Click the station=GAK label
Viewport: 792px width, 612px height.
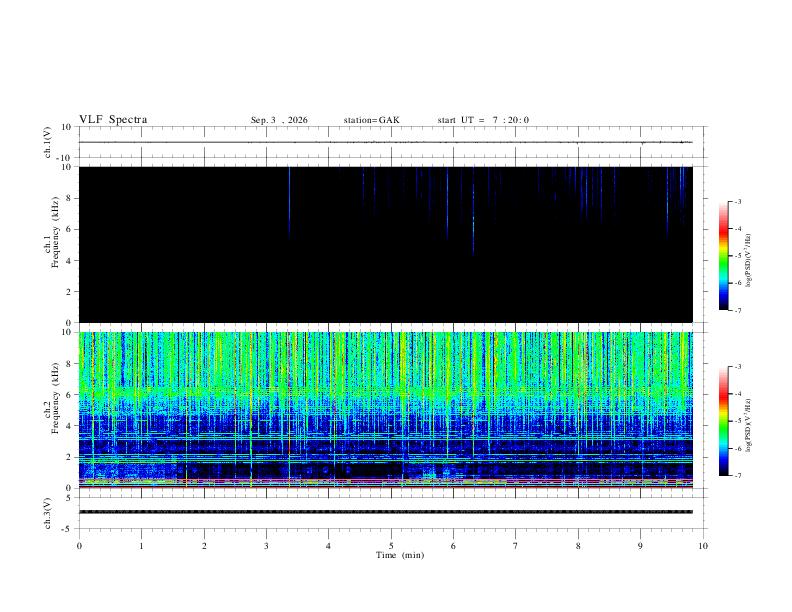[371, 120]
